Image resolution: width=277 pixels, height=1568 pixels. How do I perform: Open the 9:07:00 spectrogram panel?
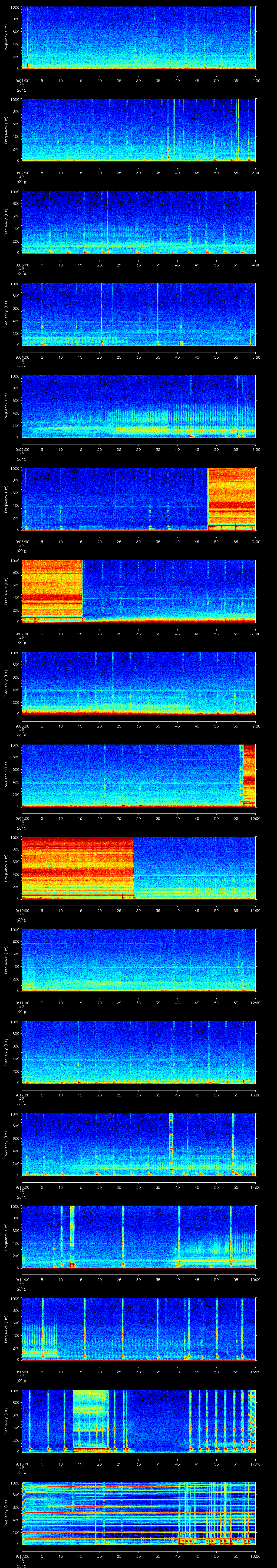click(138, 591)
